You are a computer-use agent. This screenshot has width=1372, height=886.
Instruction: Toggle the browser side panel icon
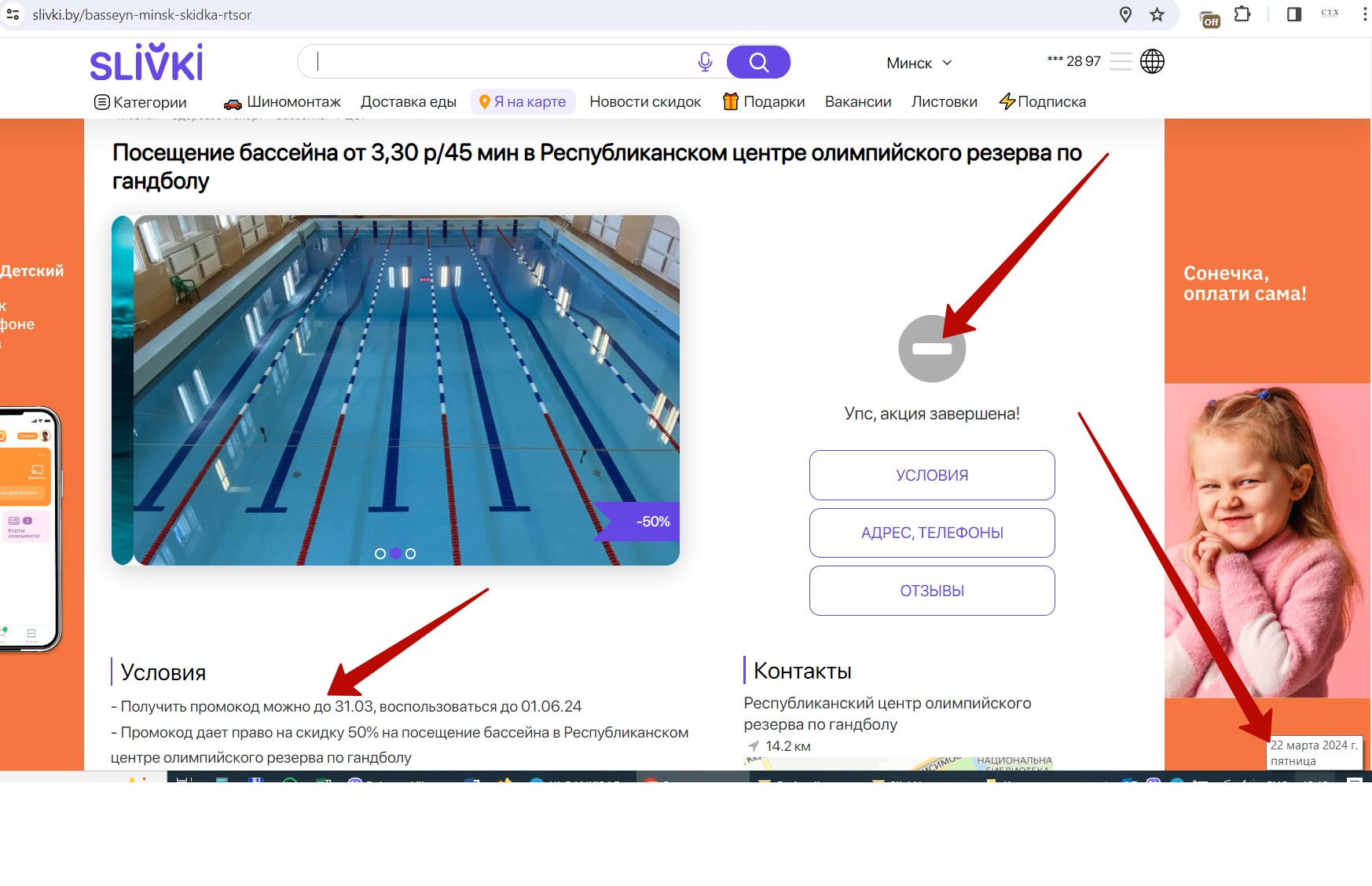(x=1293, y=15)
